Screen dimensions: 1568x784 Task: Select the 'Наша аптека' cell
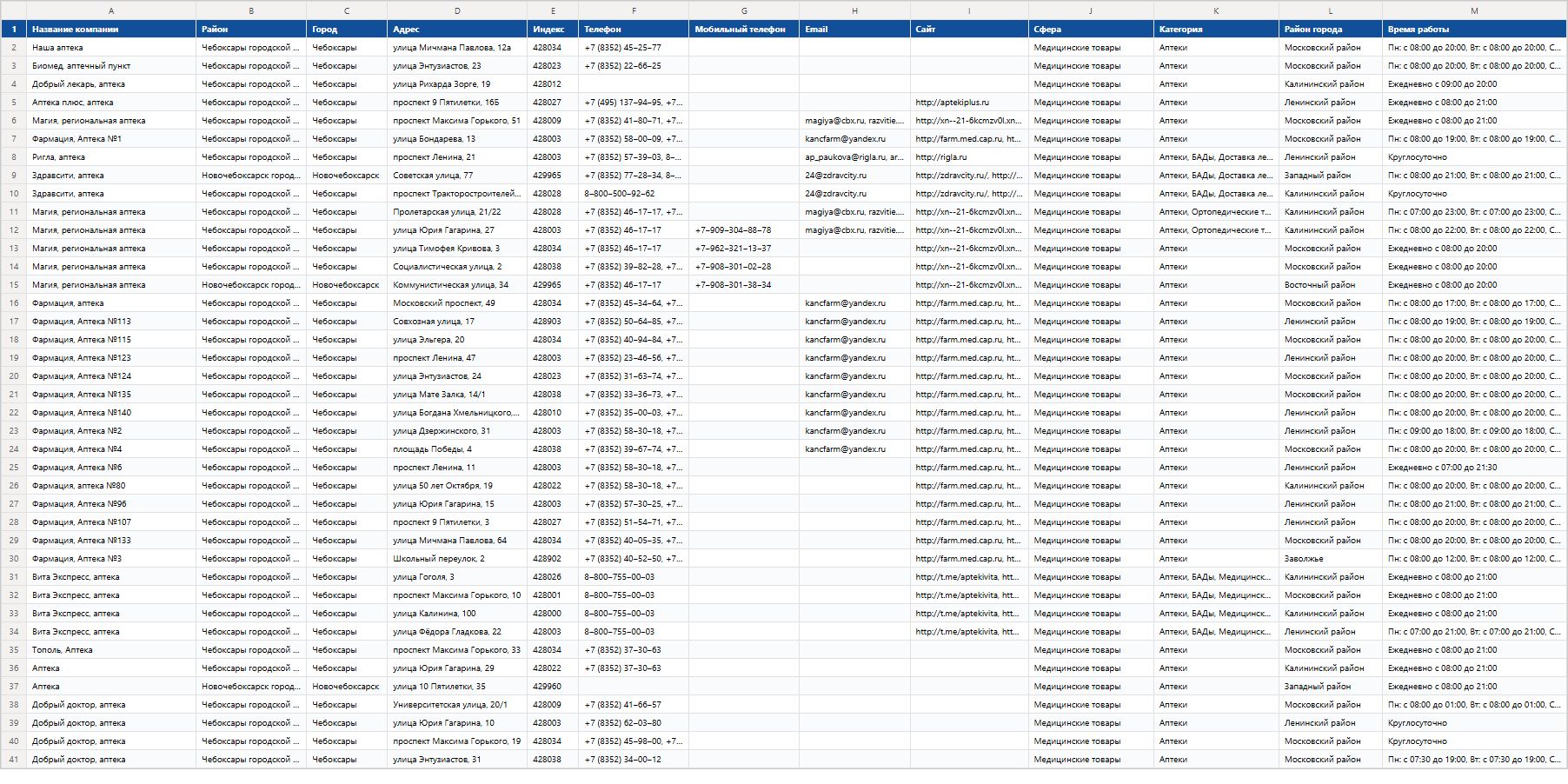pyautogui.click(x=111, y=47)
